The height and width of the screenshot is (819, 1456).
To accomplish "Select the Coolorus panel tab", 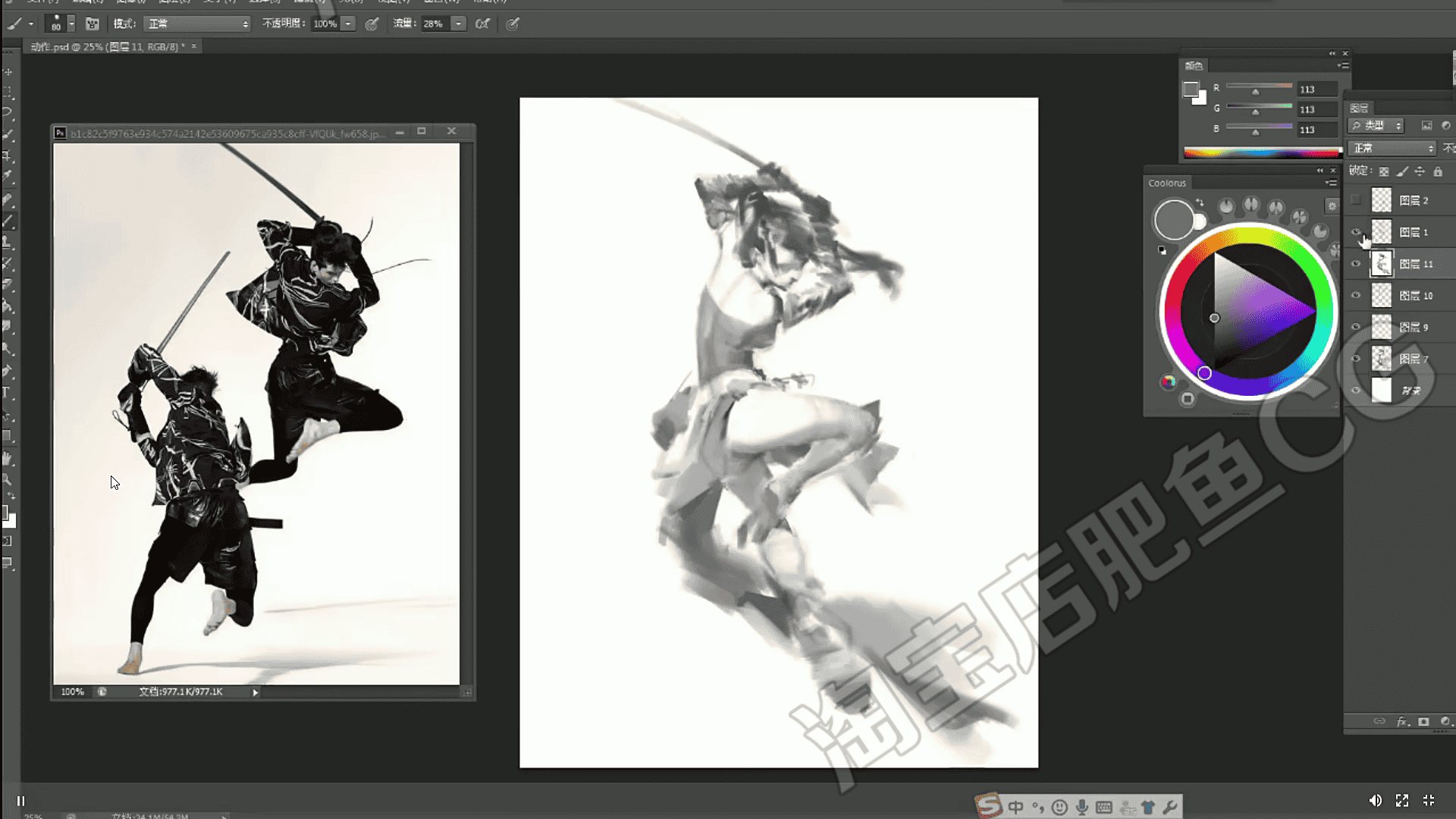I will [1166, 183].
